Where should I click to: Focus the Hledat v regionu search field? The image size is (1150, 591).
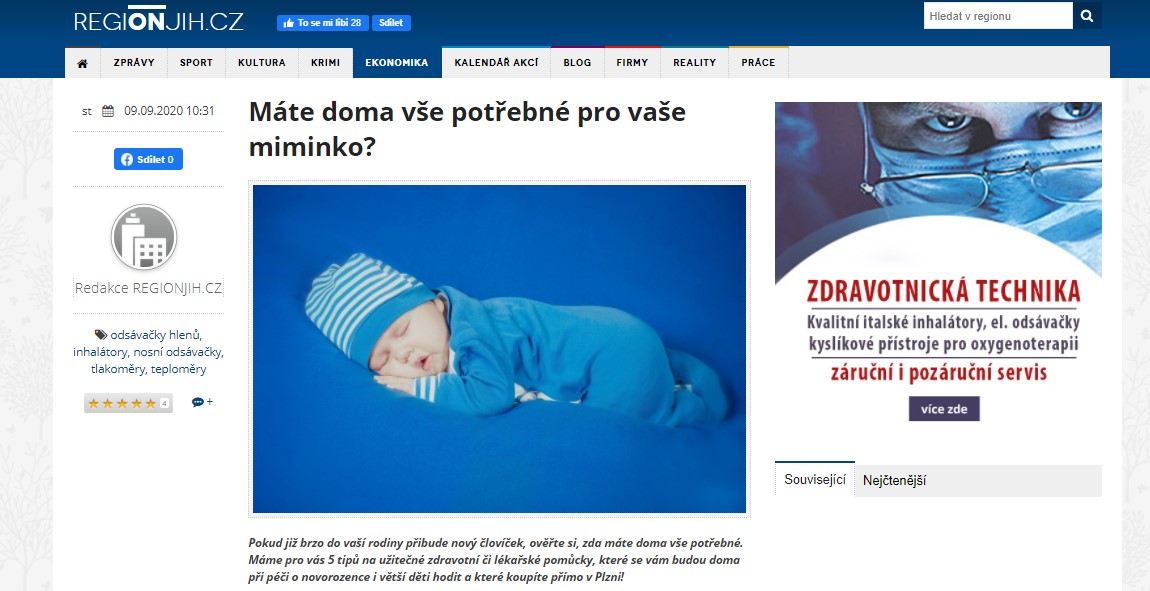[998, 15]
